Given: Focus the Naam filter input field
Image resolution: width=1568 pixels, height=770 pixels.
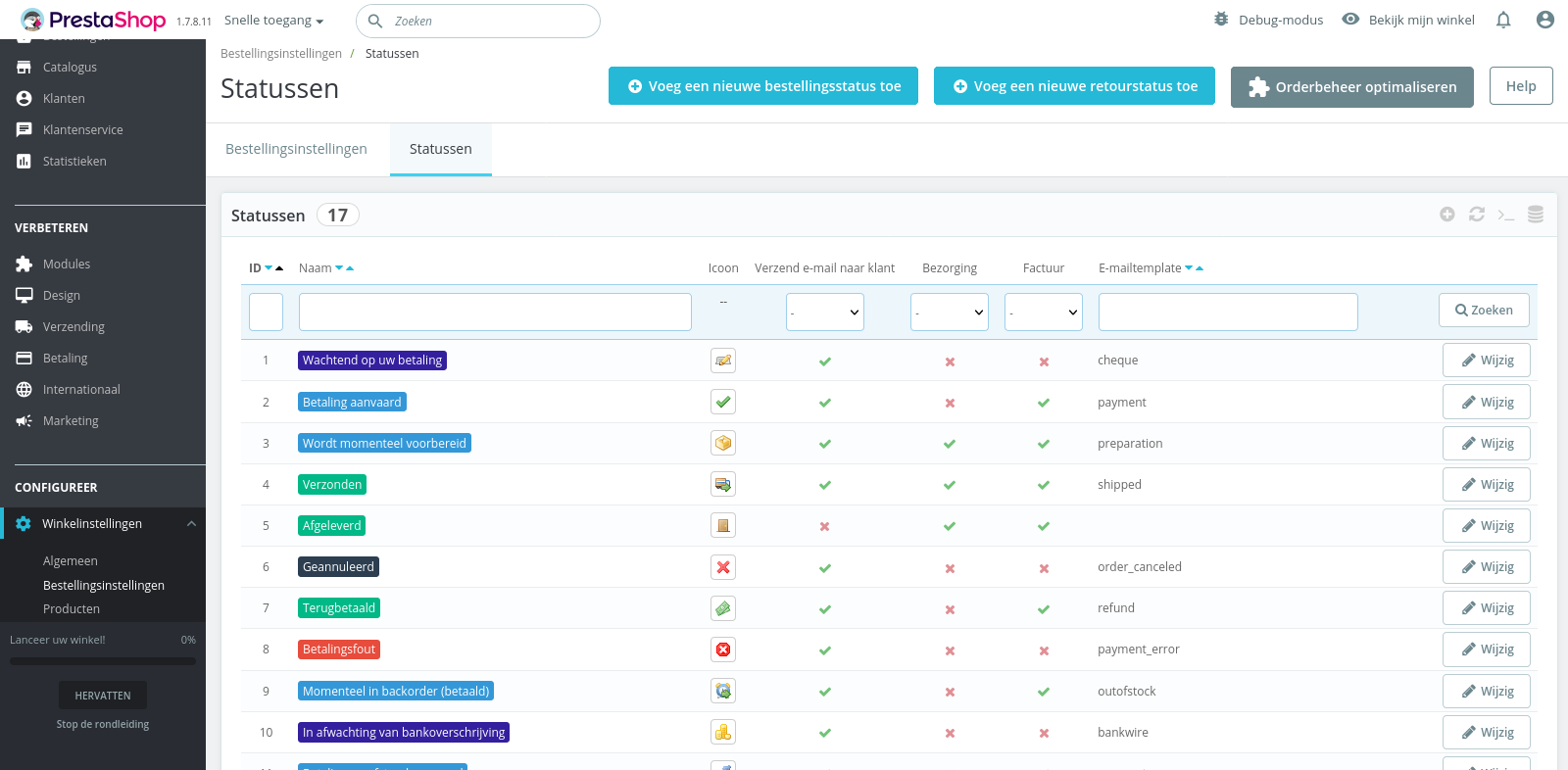Looking at the screenshot, I should coord(495,312).
